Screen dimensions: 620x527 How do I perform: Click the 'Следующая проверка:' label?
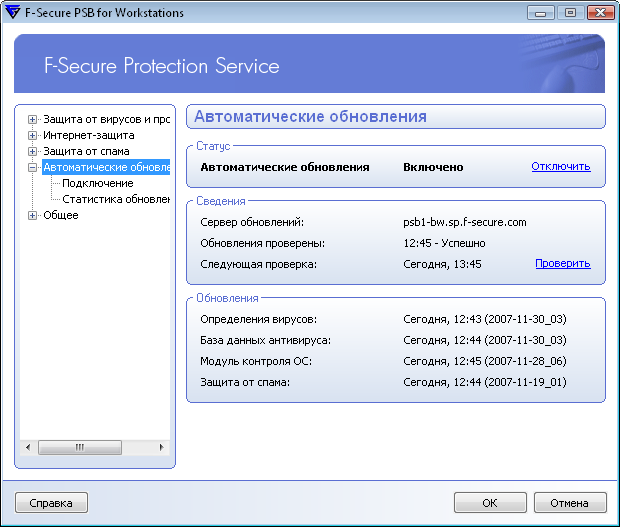click(259, 264)
